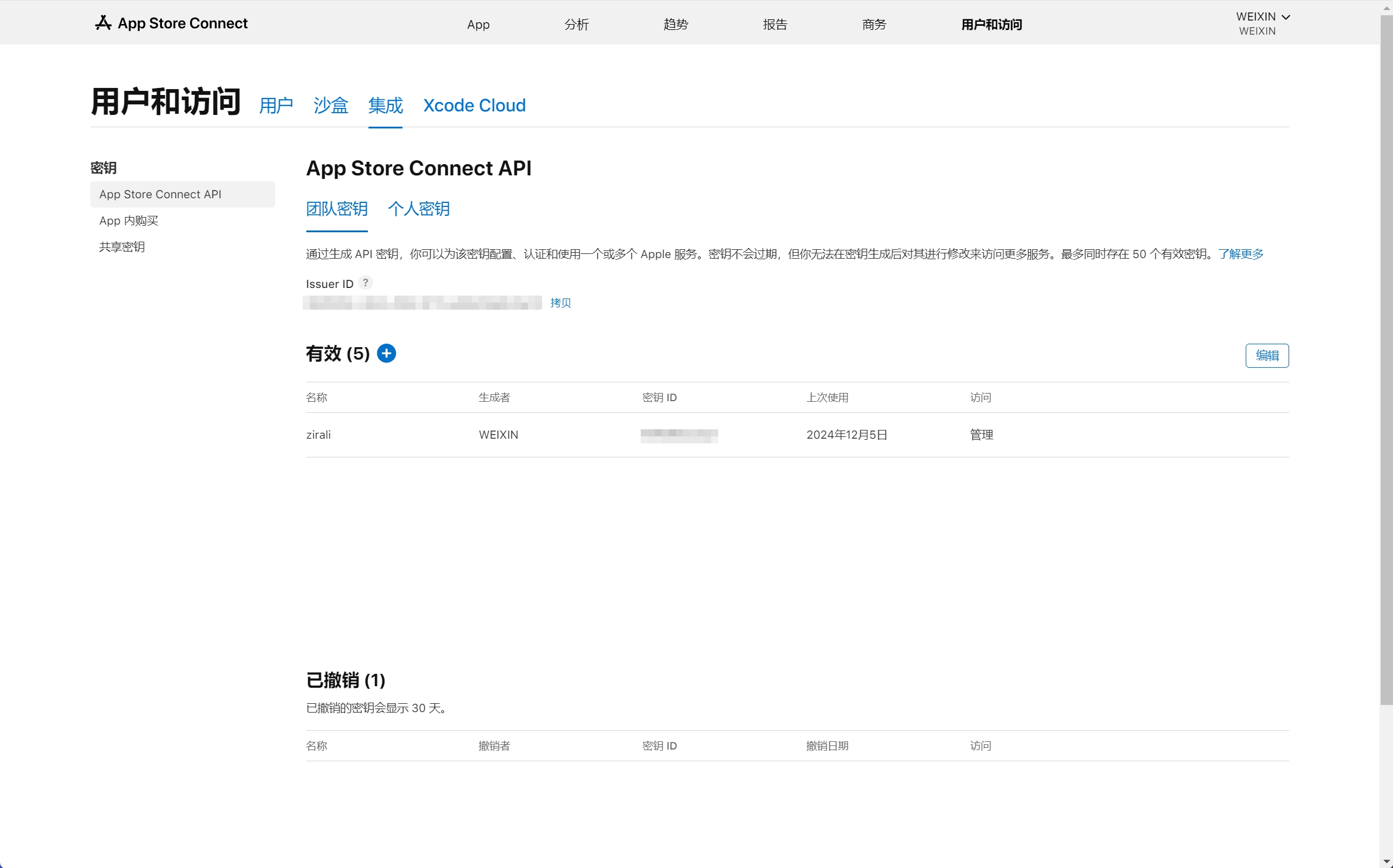This screenshot has width=1393, height=868.
Task: Select the 团队密钥 tab
Action: 337,209
